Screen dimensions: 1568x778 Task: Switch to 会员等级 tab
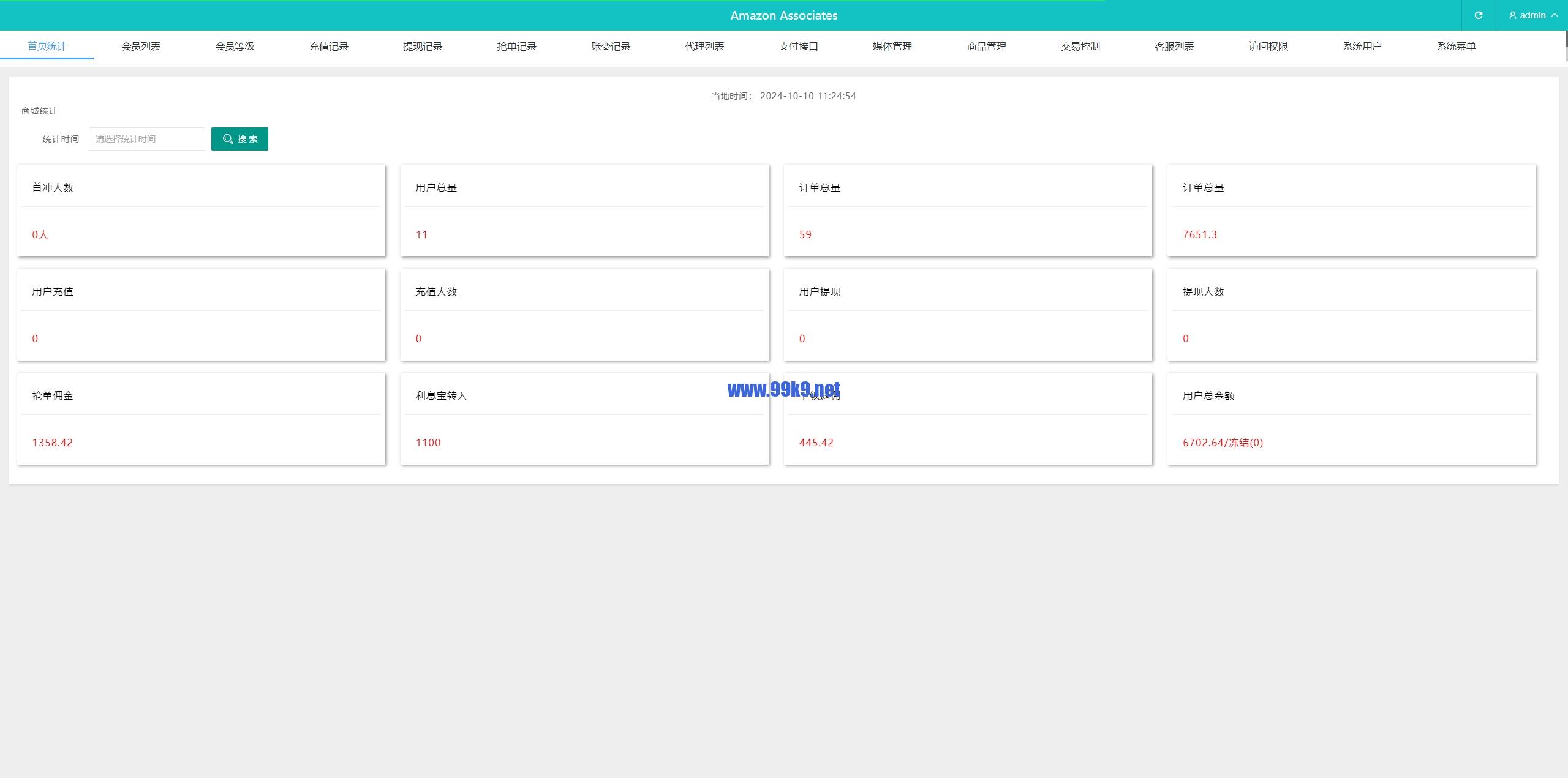pos(235,46)
